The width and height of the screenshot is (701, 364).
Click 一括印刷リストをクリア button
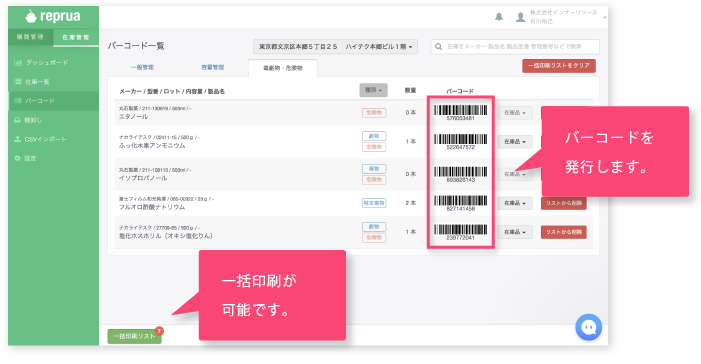tap(559, 66)
